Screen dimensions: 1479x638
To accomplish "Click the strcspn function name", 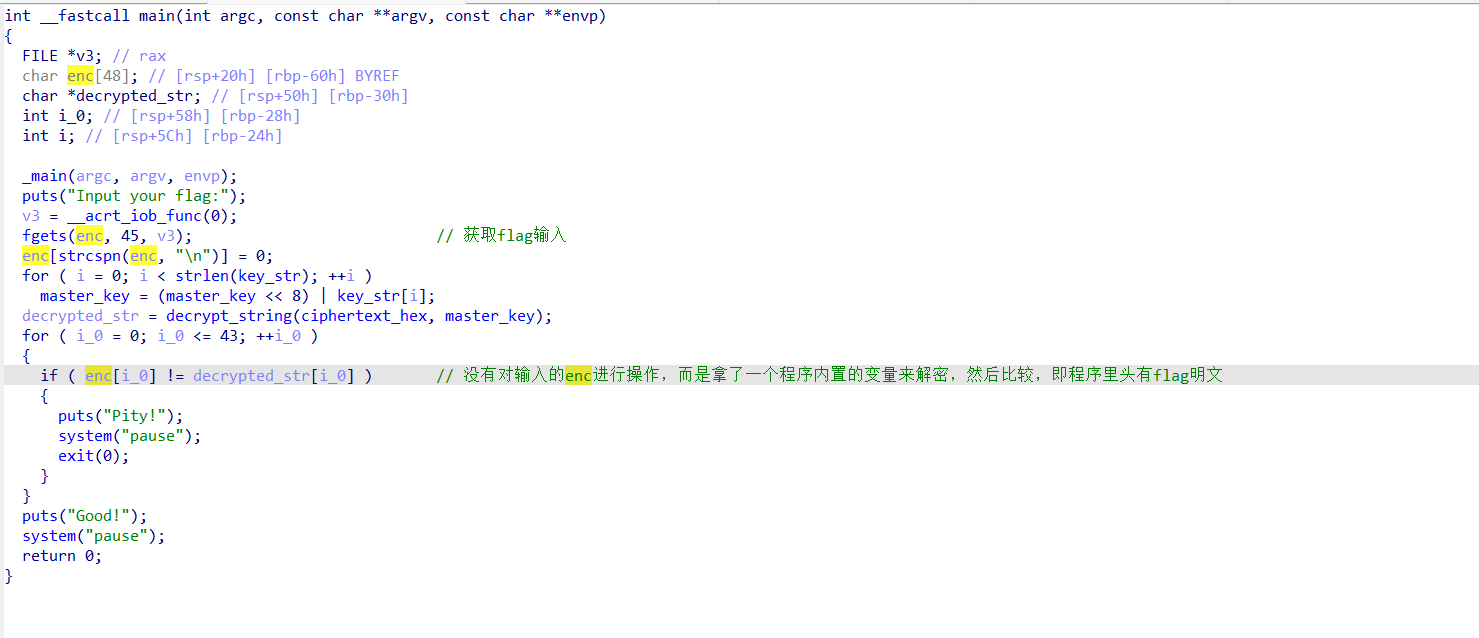I will pyautogui.click(x=89, y=256).
